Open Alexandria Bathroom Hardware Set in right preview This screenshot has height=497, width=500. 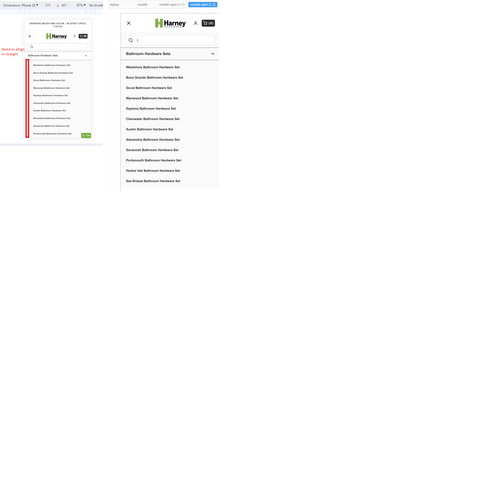pos(153,140)
